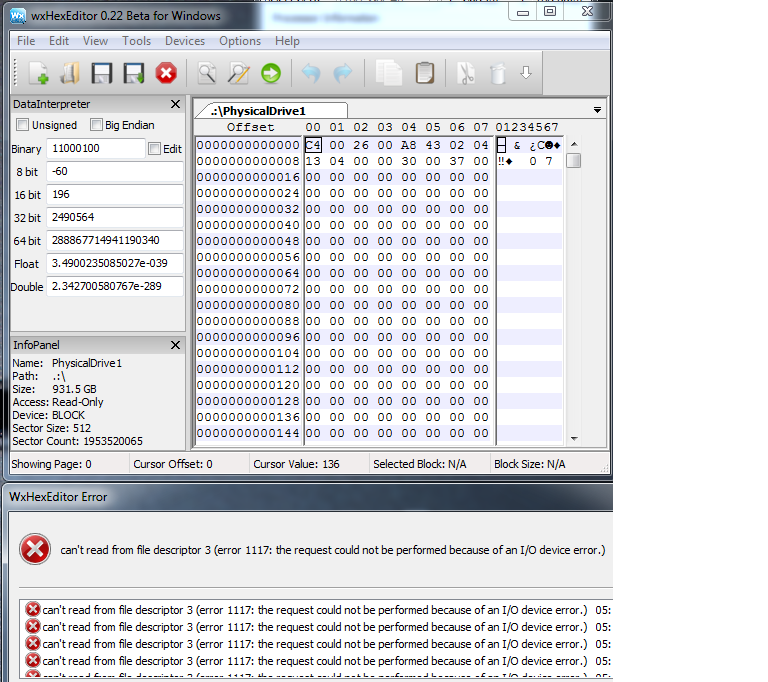Click offset row 000000000144
768x682 pixels.
click(248, 433)
